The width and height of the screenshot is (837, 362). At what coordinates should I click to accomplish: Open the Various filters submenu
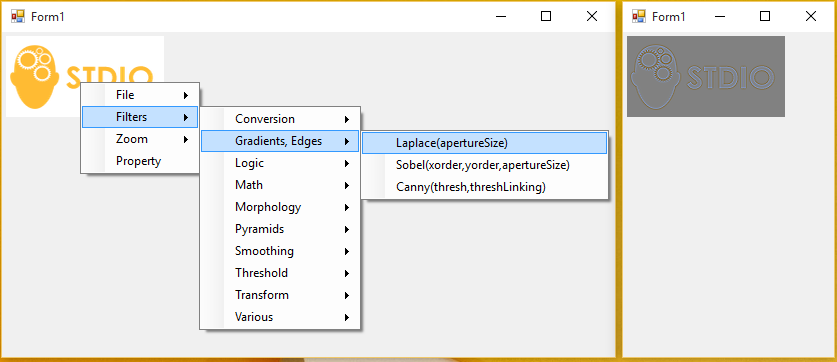pyautogui.click(x=280, y=317)
